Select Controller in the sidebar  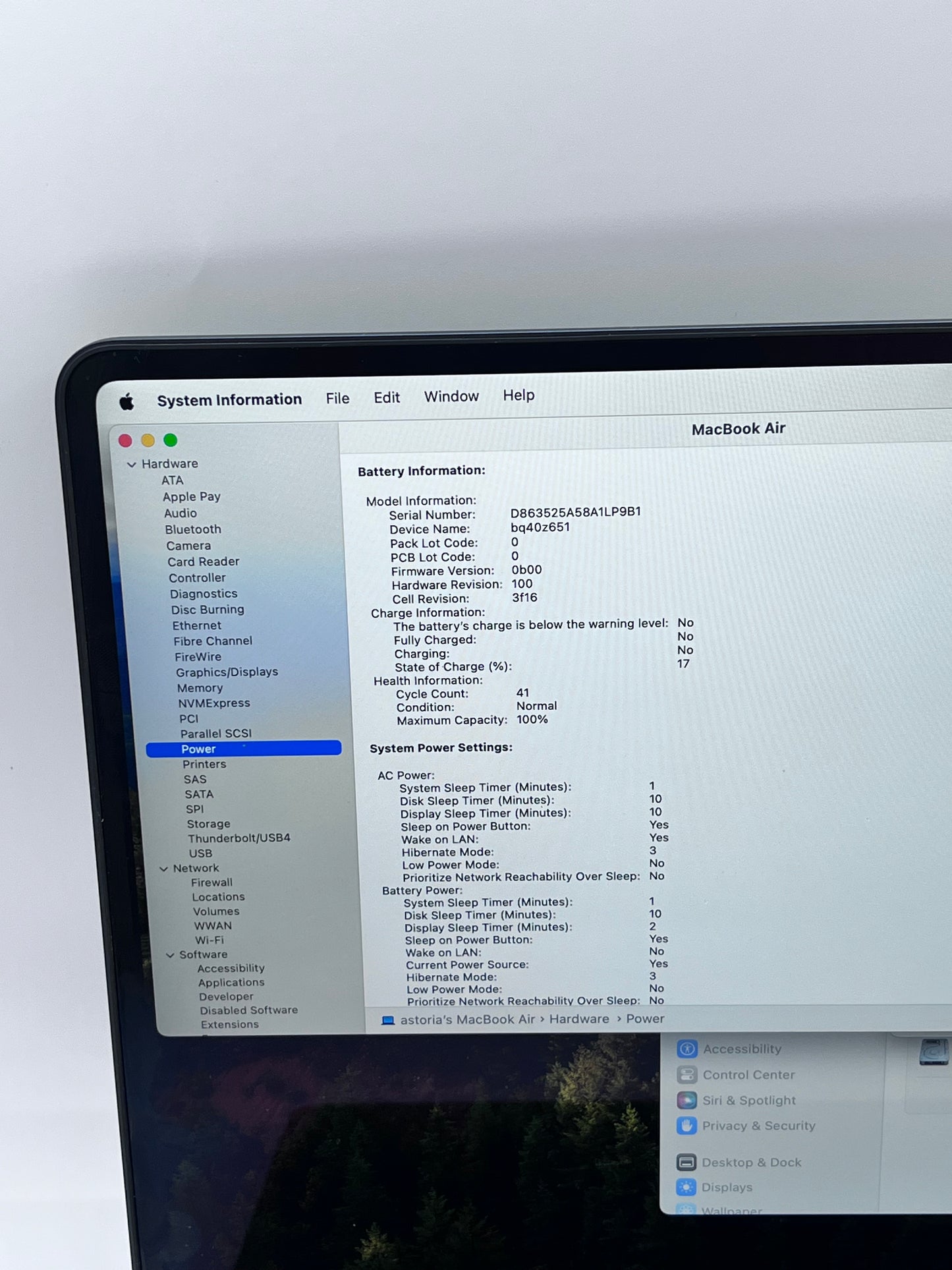[197, 578]
